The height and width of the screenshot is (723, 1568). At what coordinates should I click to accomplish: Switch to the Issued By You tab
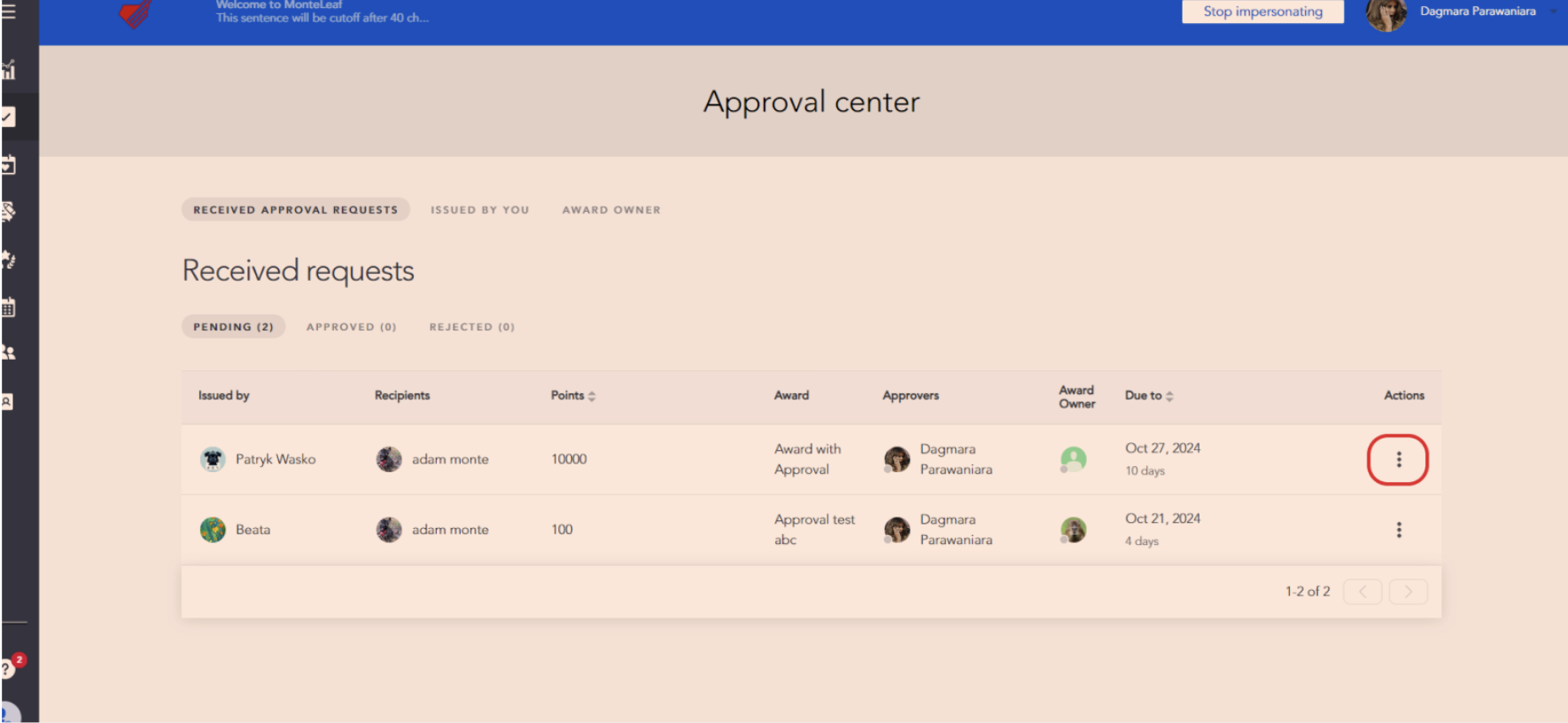pos(479,210)
